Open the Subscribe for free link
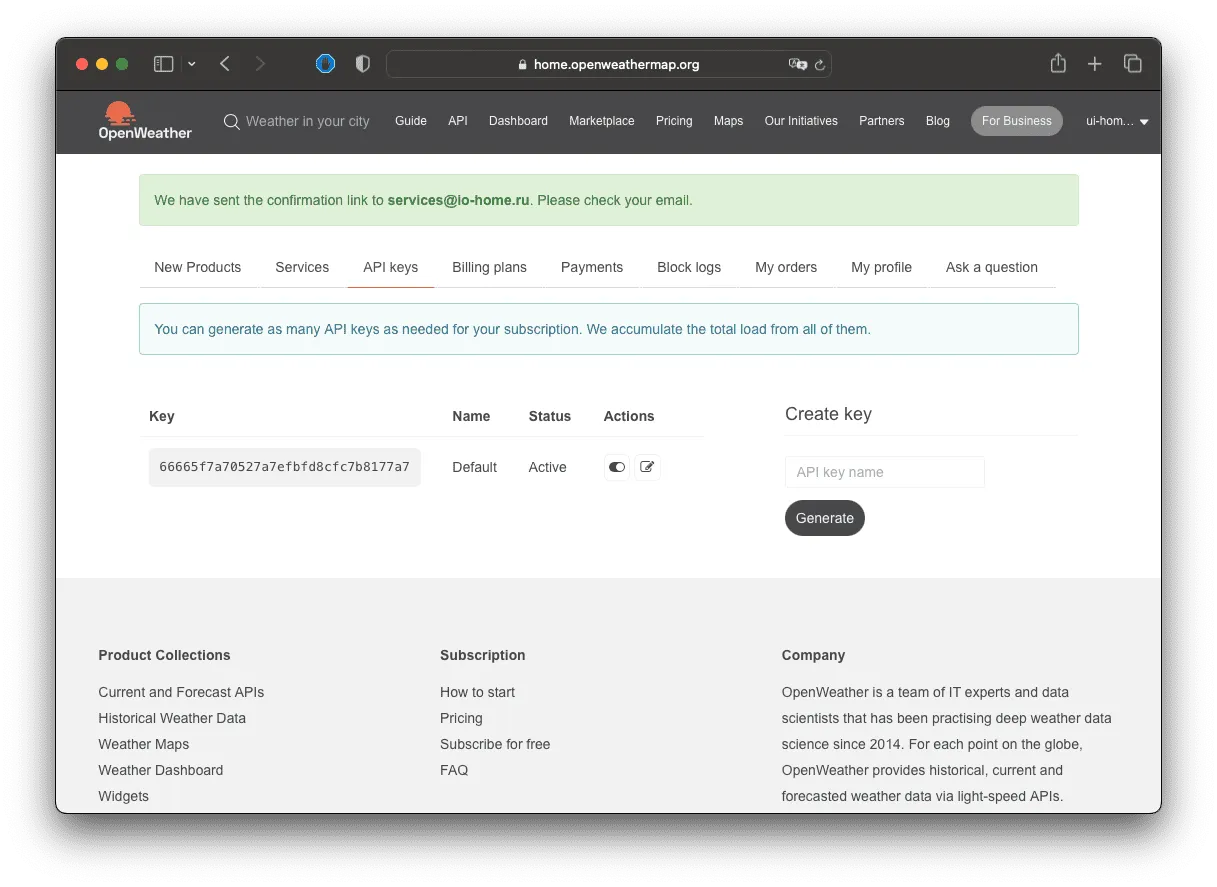This screenshot has height=887, width=1217. click(495, 744)
